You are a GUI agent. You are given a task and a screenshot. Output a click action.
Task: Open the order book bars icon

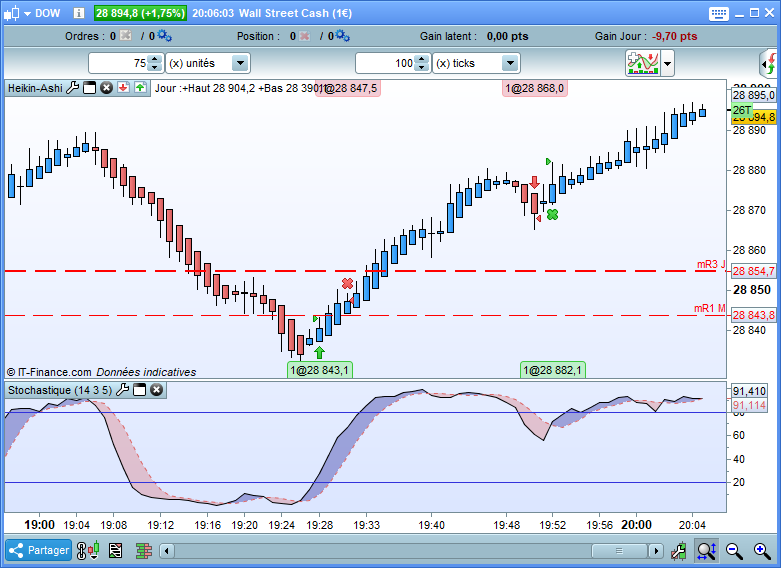tap(144, 551)
